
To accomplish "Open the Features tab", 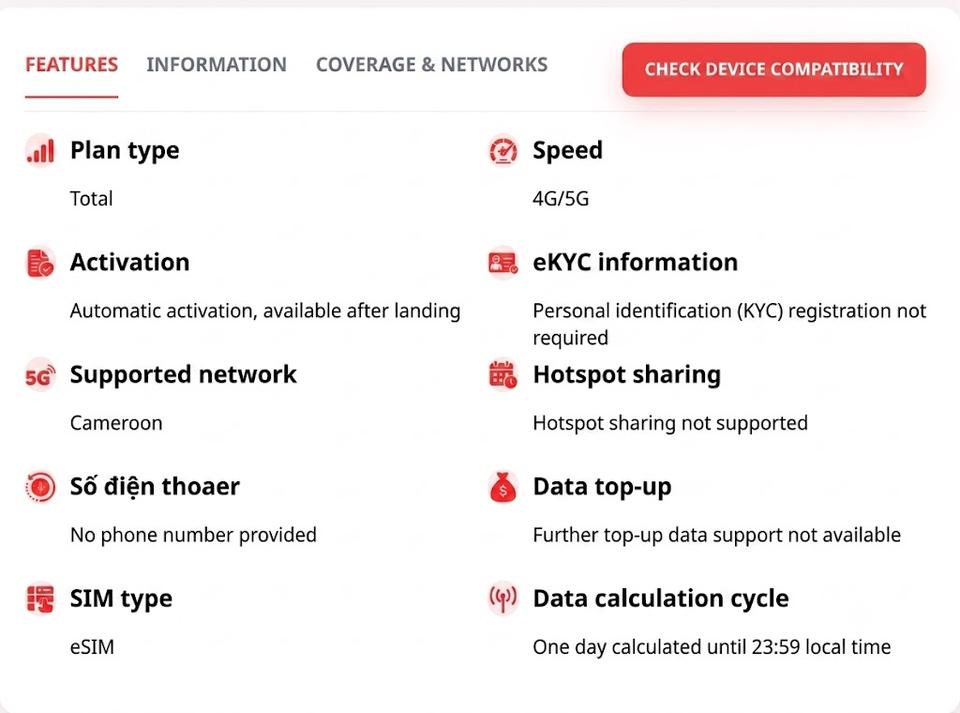I will click(72, 64).
